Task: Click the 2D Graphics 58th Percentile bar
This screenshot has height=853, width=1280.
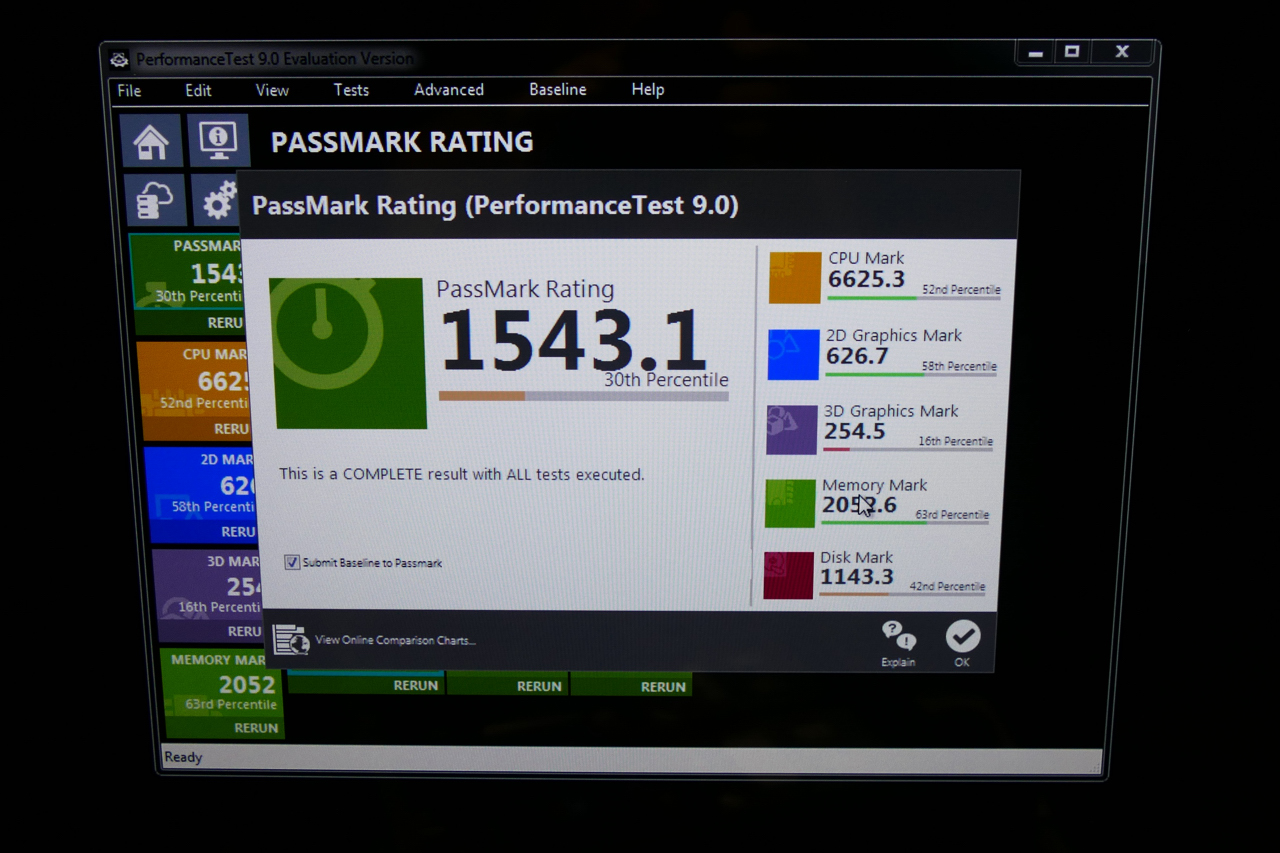Action: pyautogui.click(x=911, y=374)
